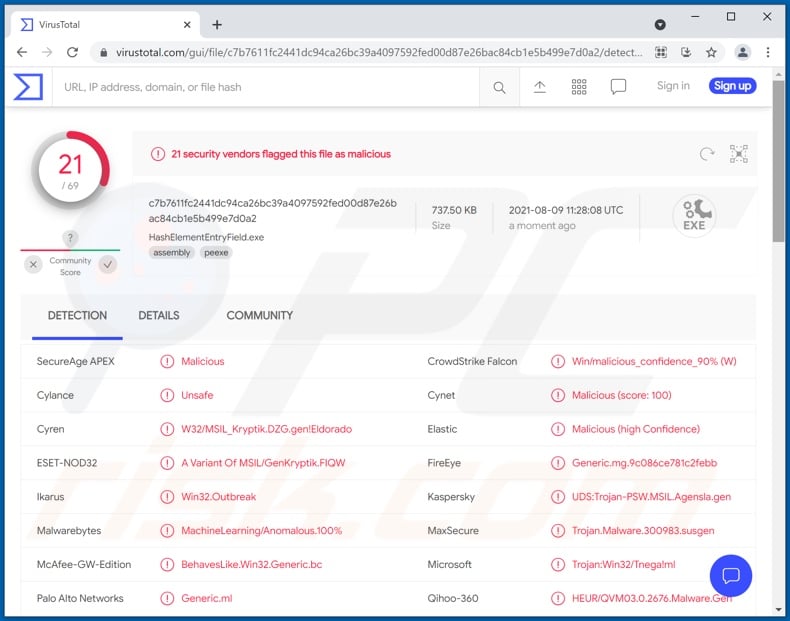Open the similar-files graph icon

(x=739, y=154)
